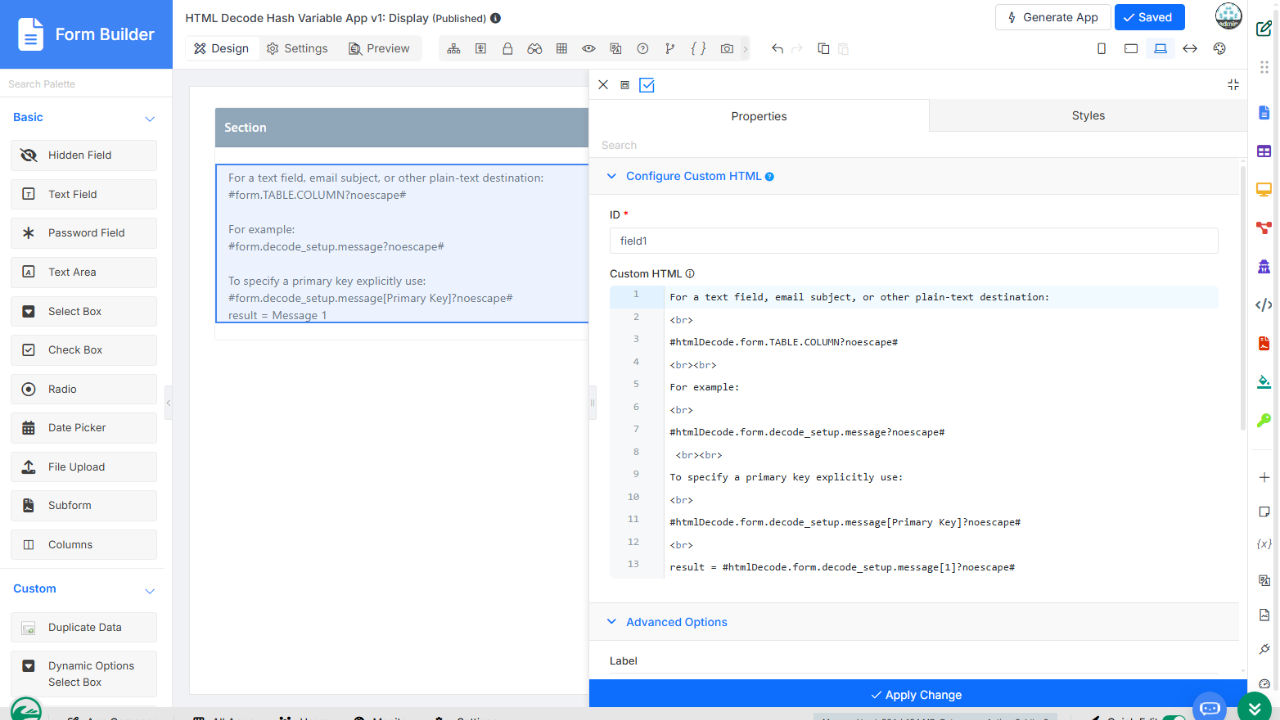
Task: Click the camera screenshot icon
Action: click(727, 48)
